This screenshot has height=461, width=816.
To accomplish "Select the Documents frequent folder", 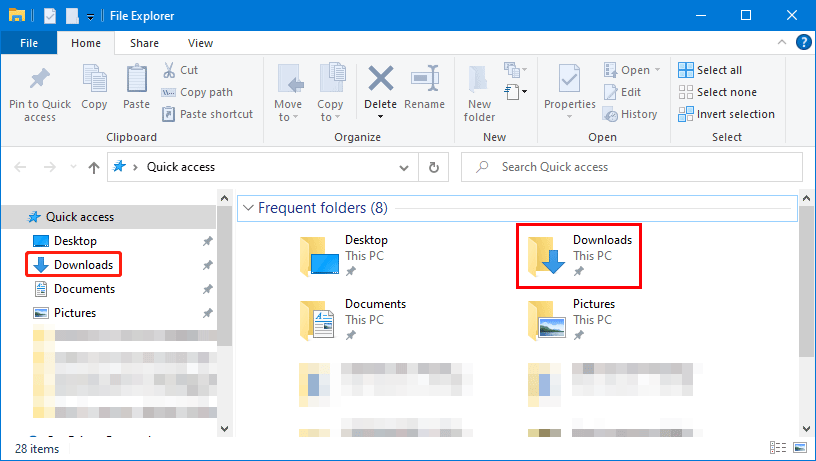I will click(x=354, y=319).
